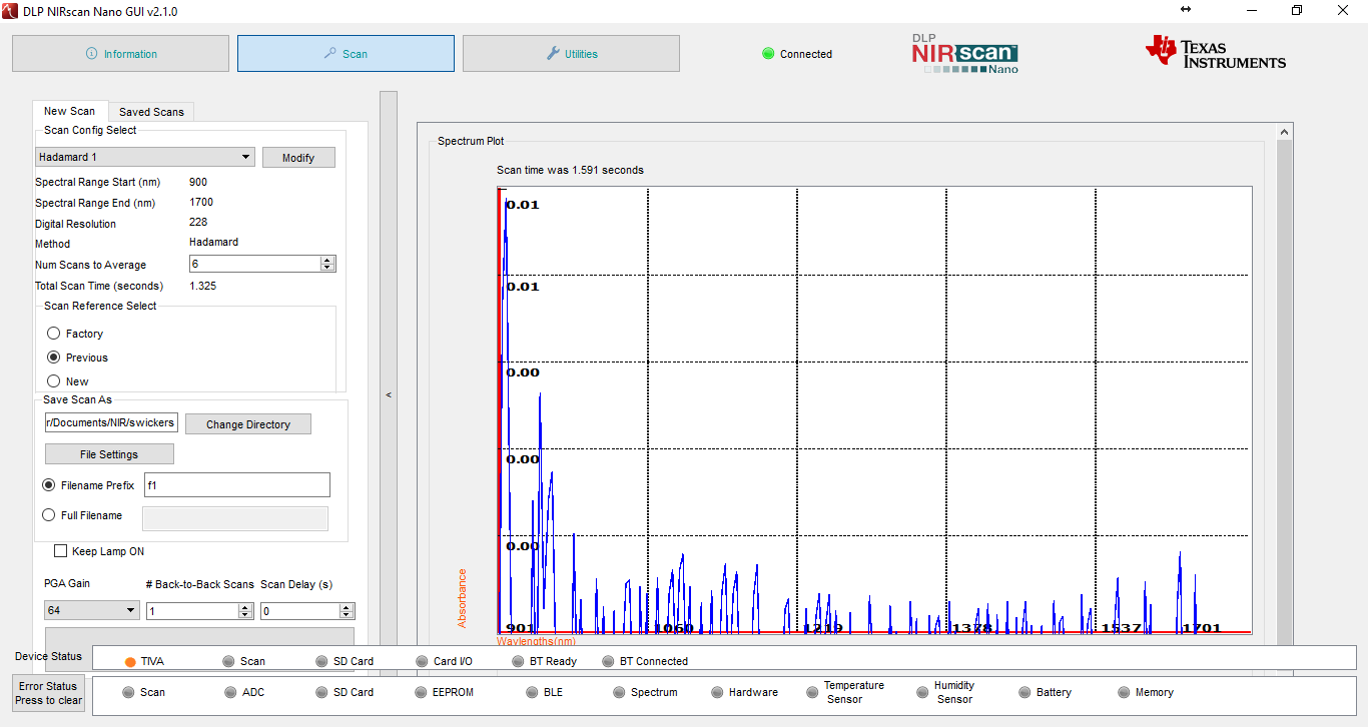1368x727 pixels.
Task: Choose the Full Filename option
Action: point(48,515)
